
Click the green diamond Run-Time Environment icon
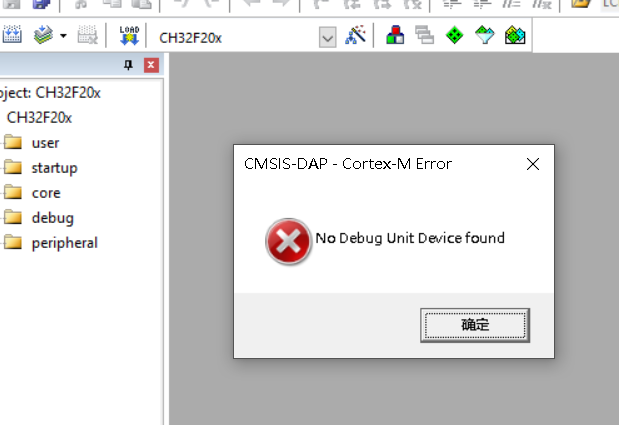(454, 35)
